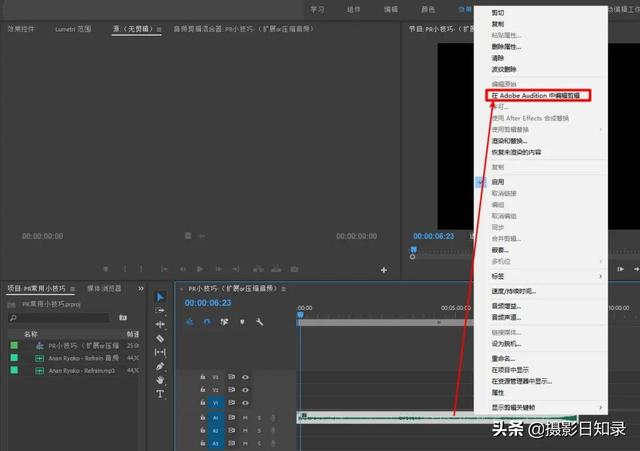Open panel overflow chevron beside 媒体浏览器
Screen dimensions: 640x451
(x=143, y=288)
